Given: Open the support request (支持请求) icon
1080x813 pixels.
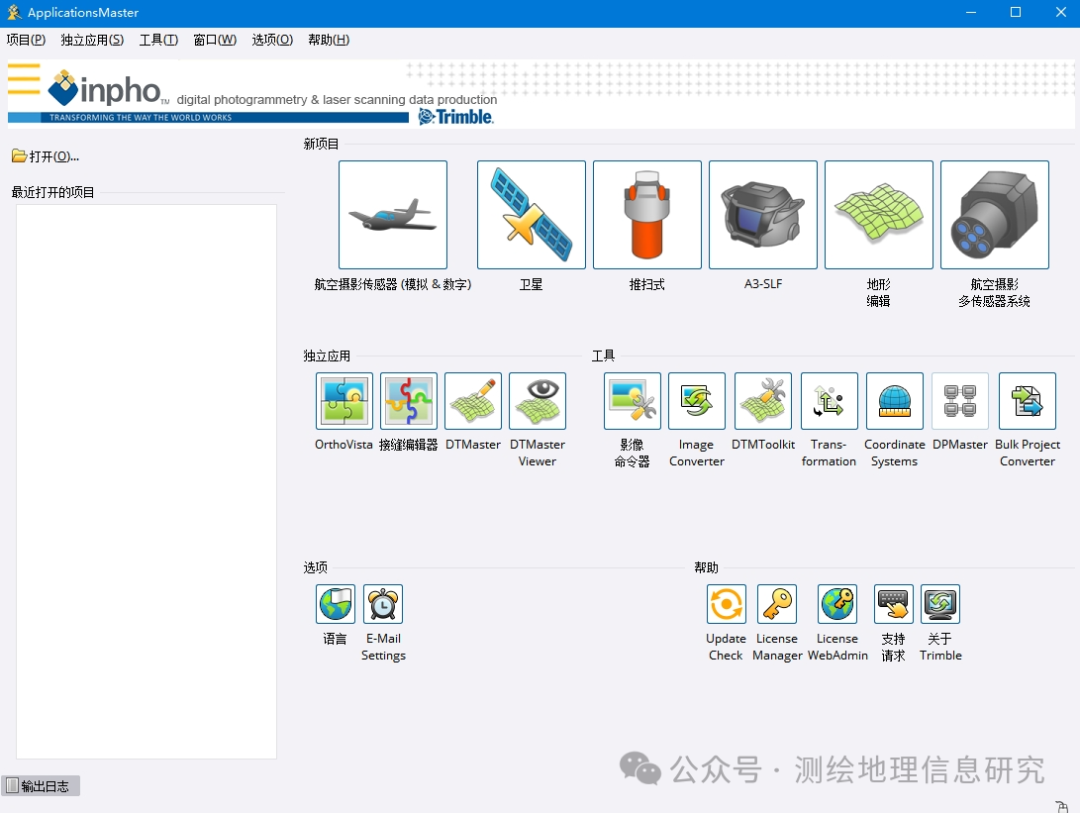Looking at the screenshot, I should 893,604.
